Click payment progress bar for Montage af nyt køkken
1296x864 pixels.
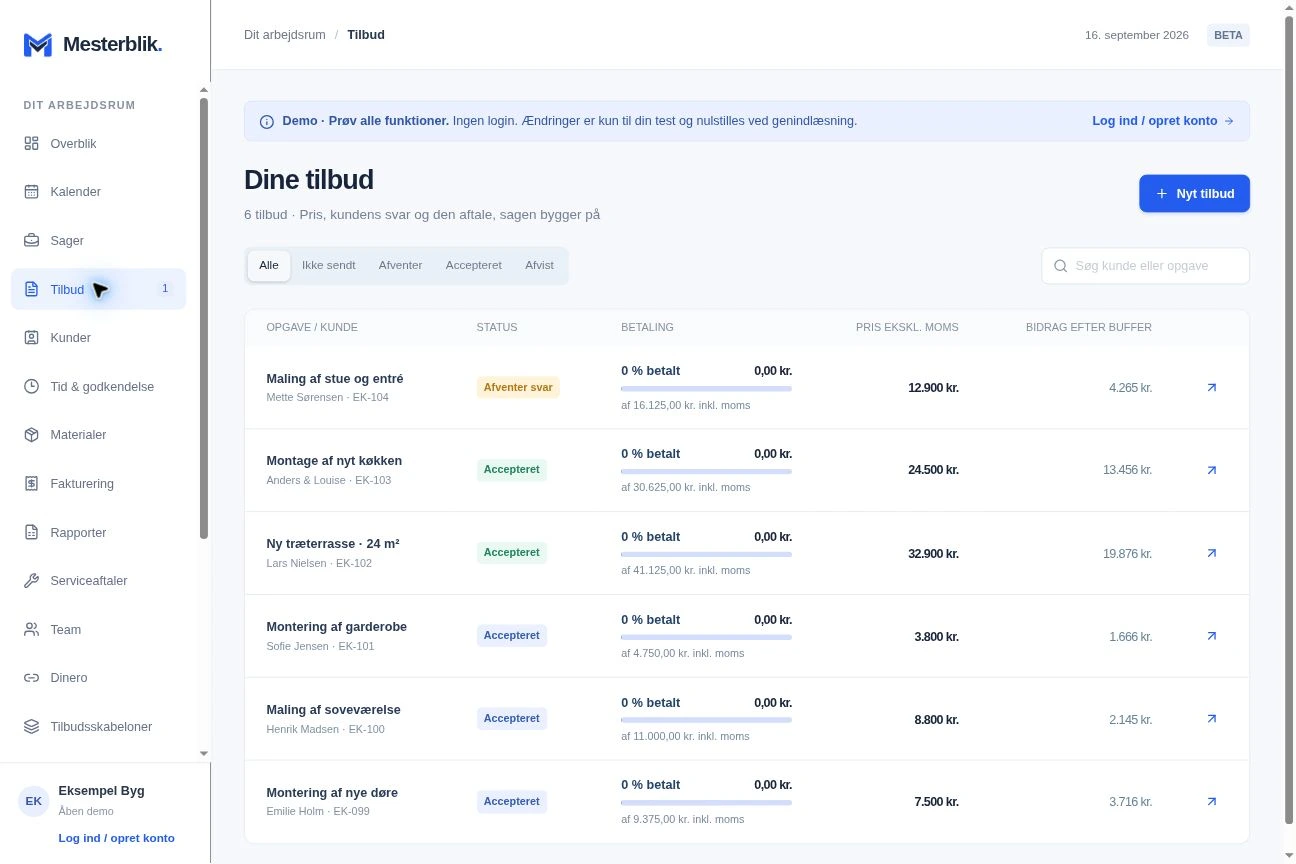(706, 471)
